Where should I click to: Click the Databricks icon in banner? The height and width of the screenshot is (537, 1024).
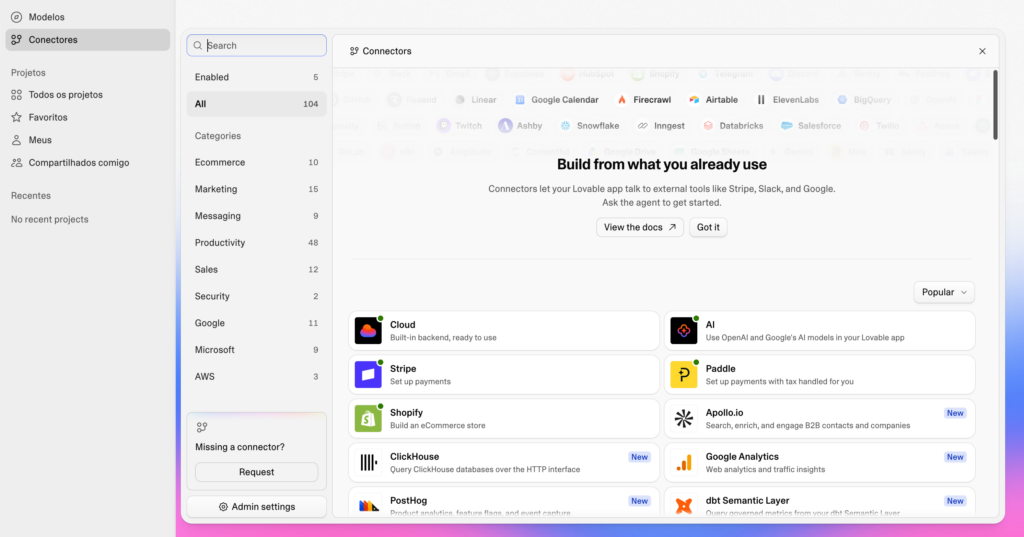[708, 125]
